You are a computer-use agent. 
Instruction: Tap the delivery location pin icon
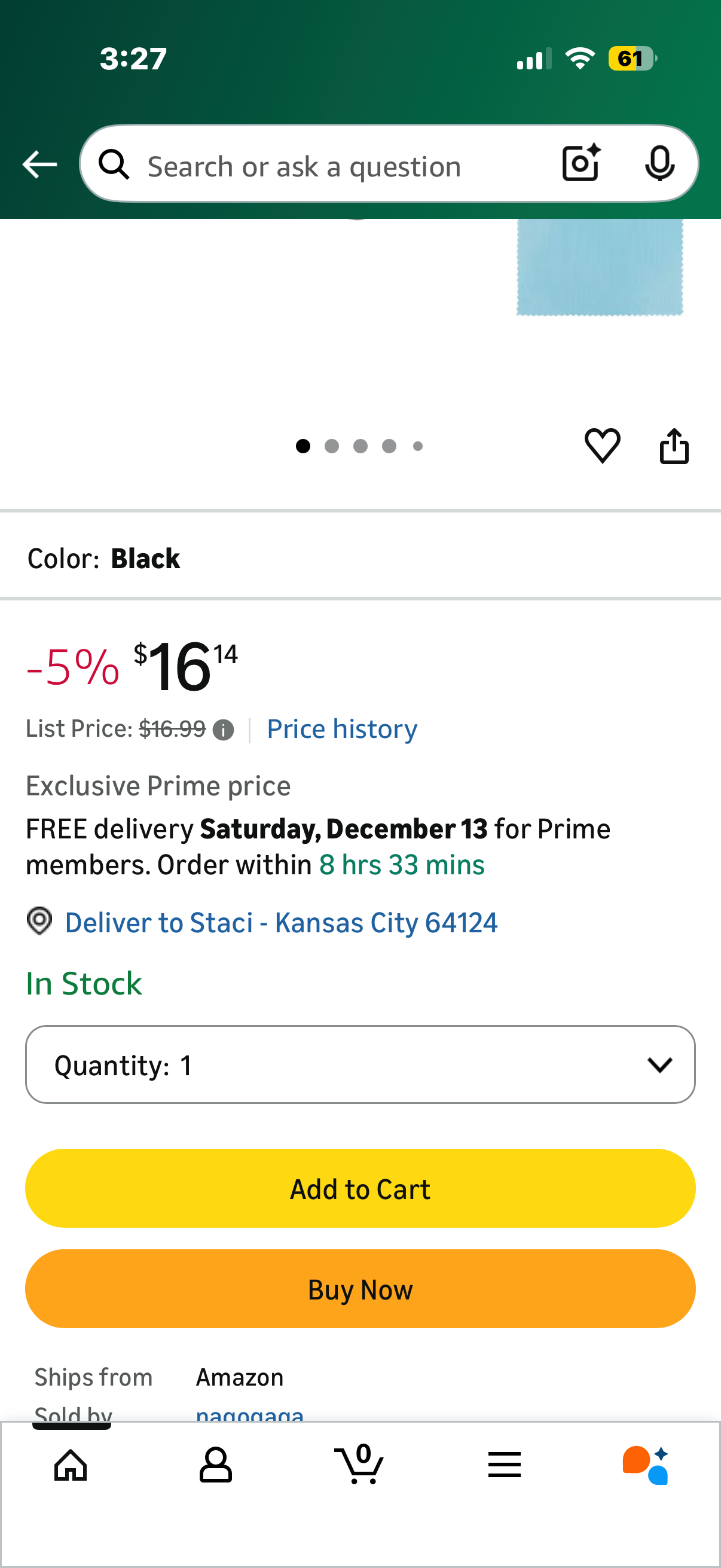coord(39,921)
